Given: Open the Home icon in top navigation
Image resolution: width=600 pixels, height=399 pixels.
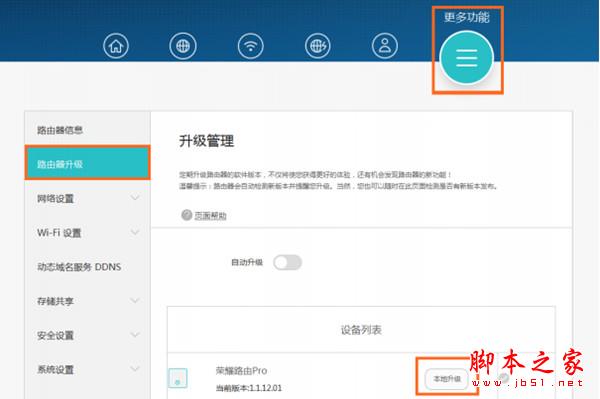Looking at the screenshot, I should click(x=116, y=46).
